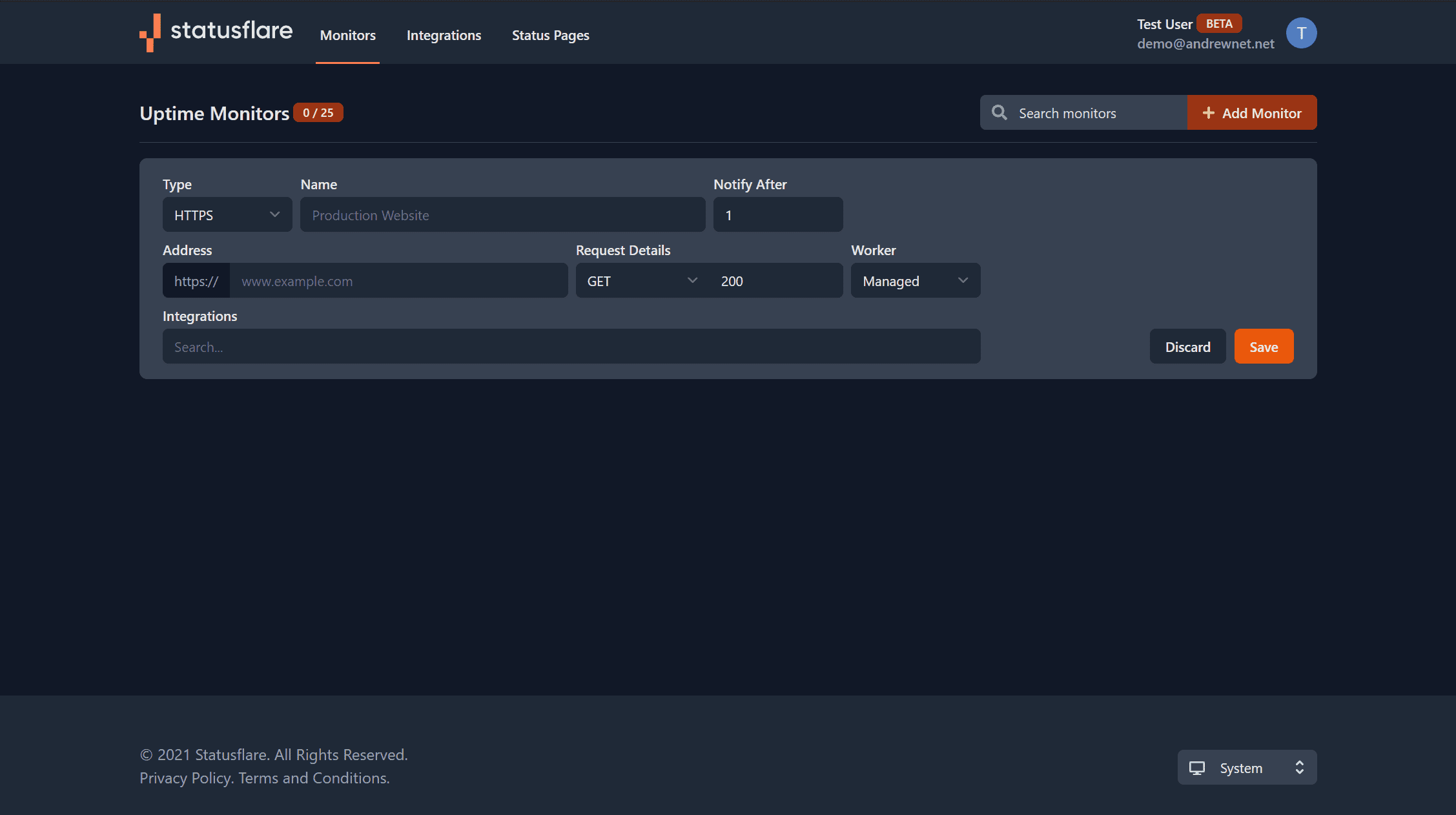Open the Privacy Policy link
Viewport: 1456px width, 815px height.
click(x=185, y=778)
